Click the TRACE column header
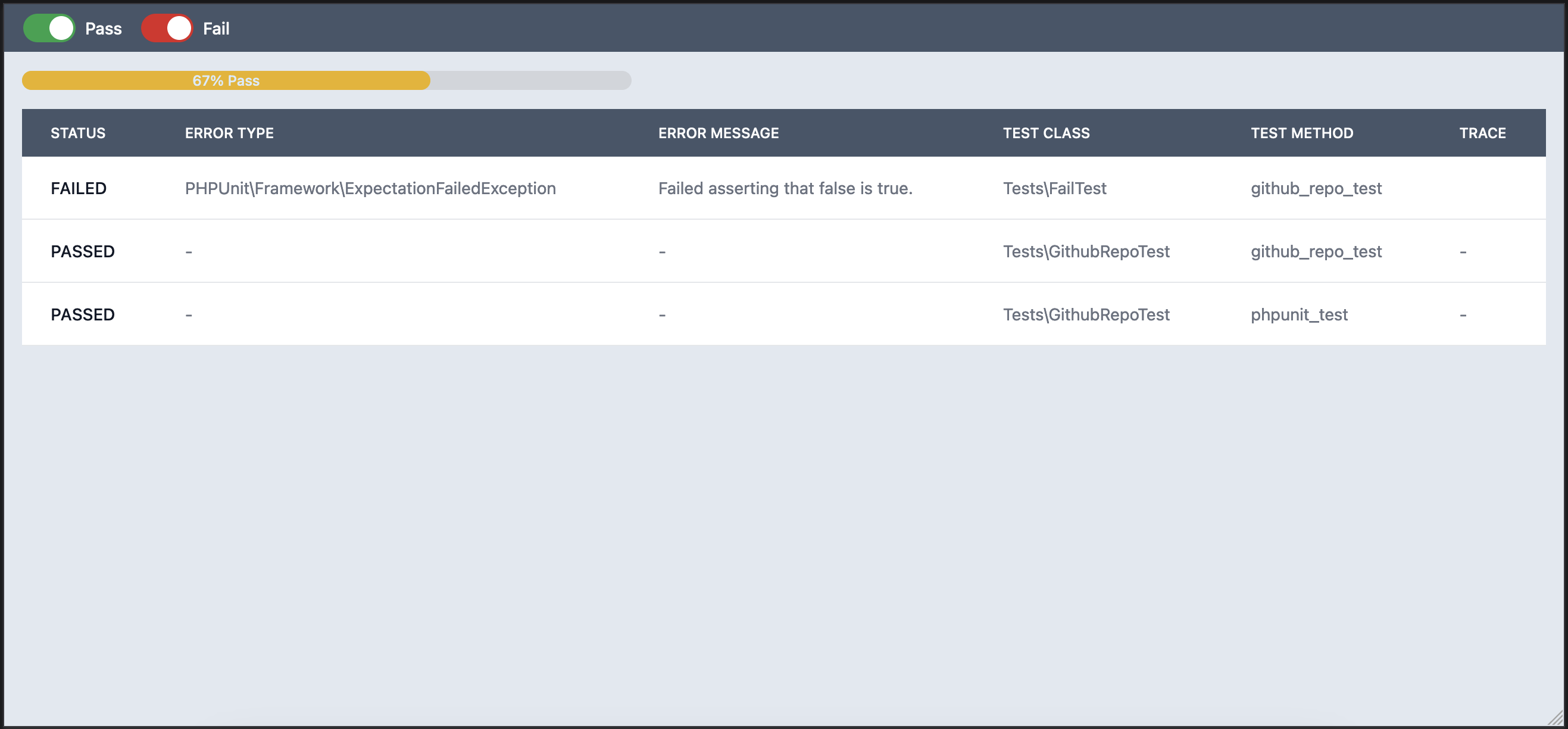Screen dimensions: 1568x729 pos(1482,133)
